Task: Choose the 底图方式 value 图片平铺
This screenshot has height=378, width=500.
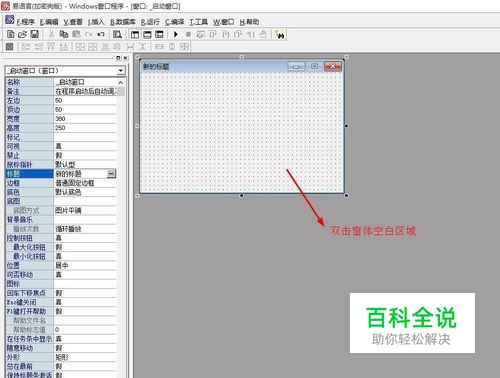Action: (85, 210)
